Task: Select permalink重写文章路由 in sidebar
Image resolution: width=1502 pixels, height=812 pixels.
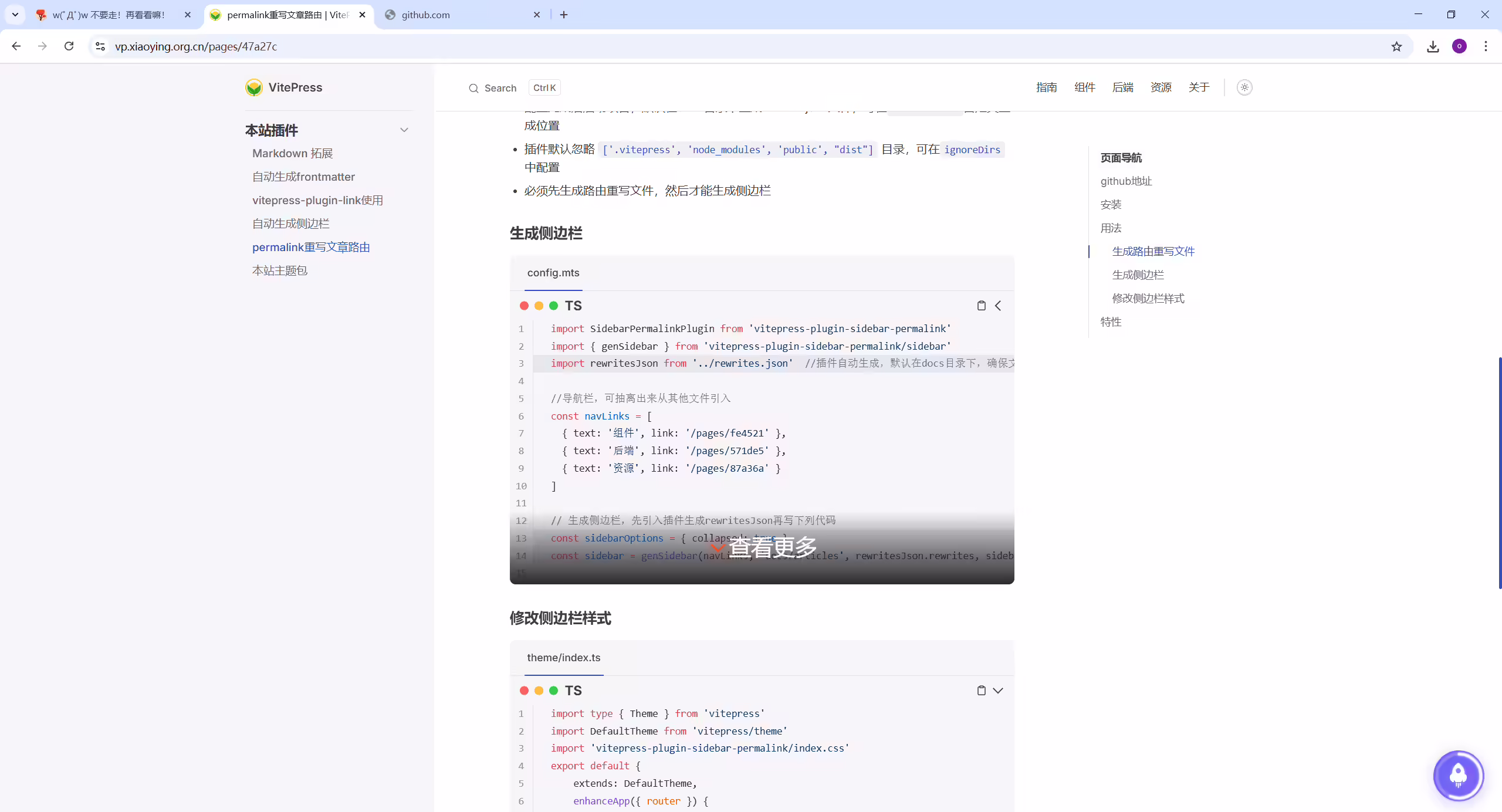Action: [x=311, y=247]
